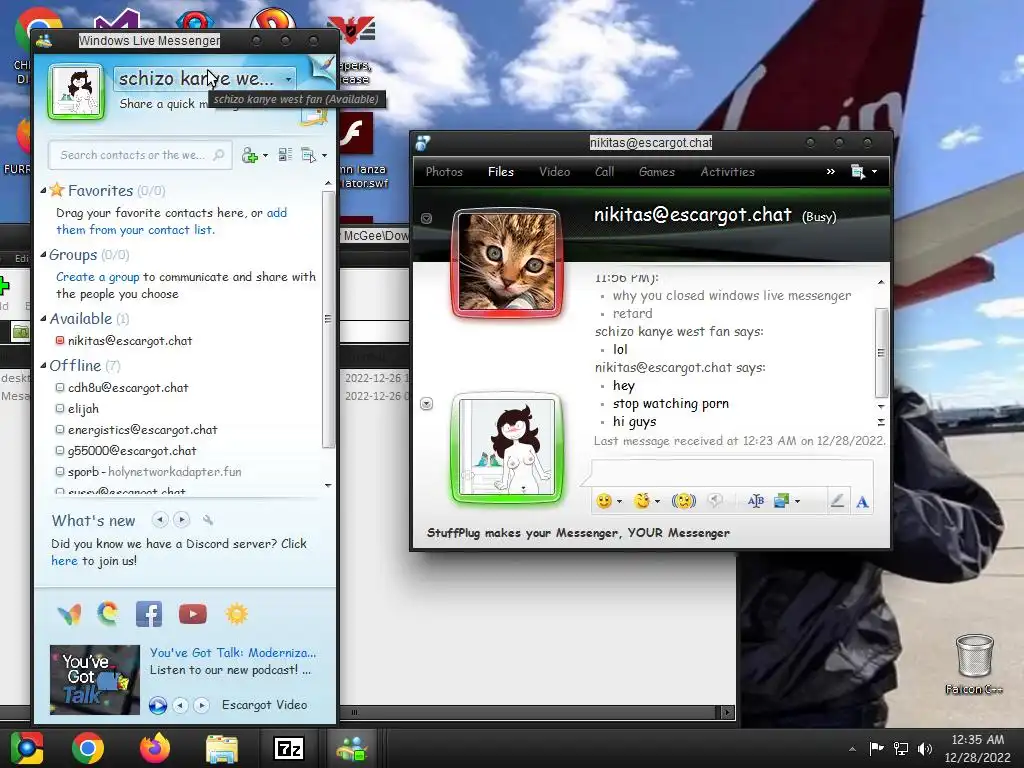This screenshot has width=1024, height=768.
Task: Select offline contact sporb
Action: (x=148, y=472)
